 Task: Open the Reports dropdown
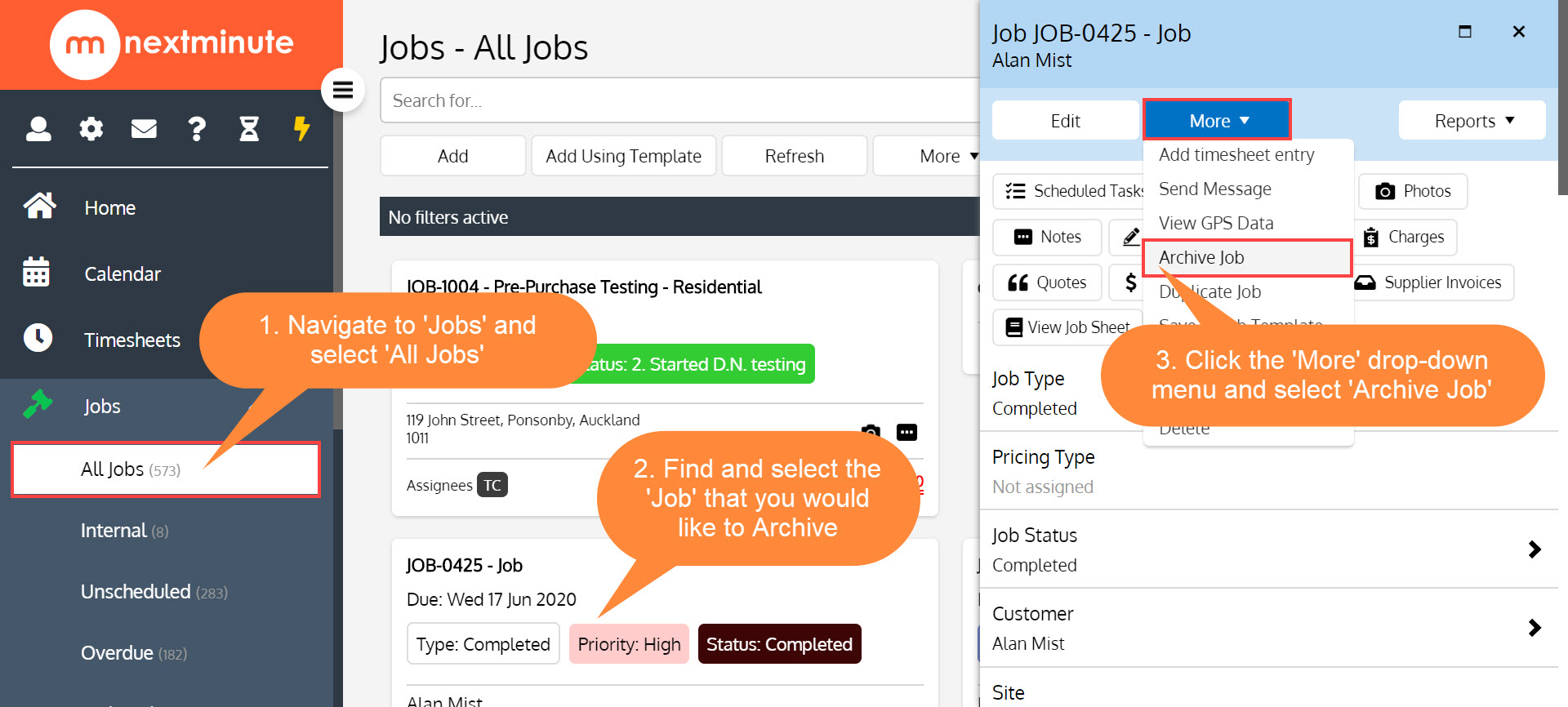point(1472,121)
